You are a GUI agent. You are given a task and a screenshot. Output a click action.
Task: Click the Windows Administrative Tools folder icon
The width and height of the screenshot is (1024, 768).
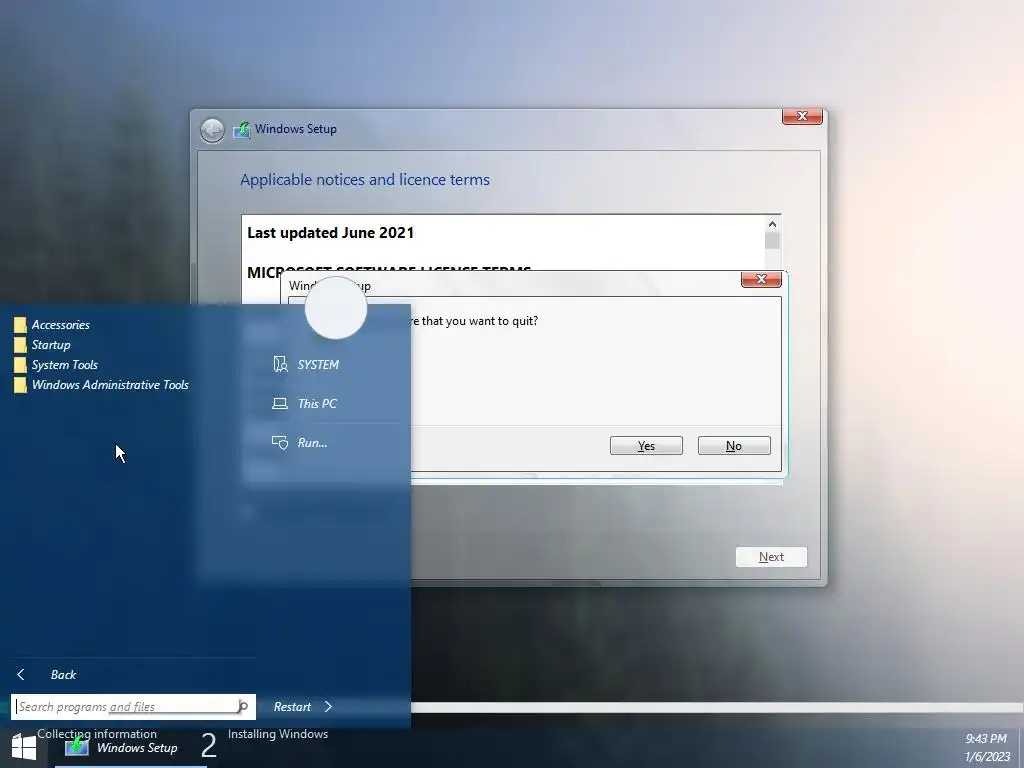(20, 385)
